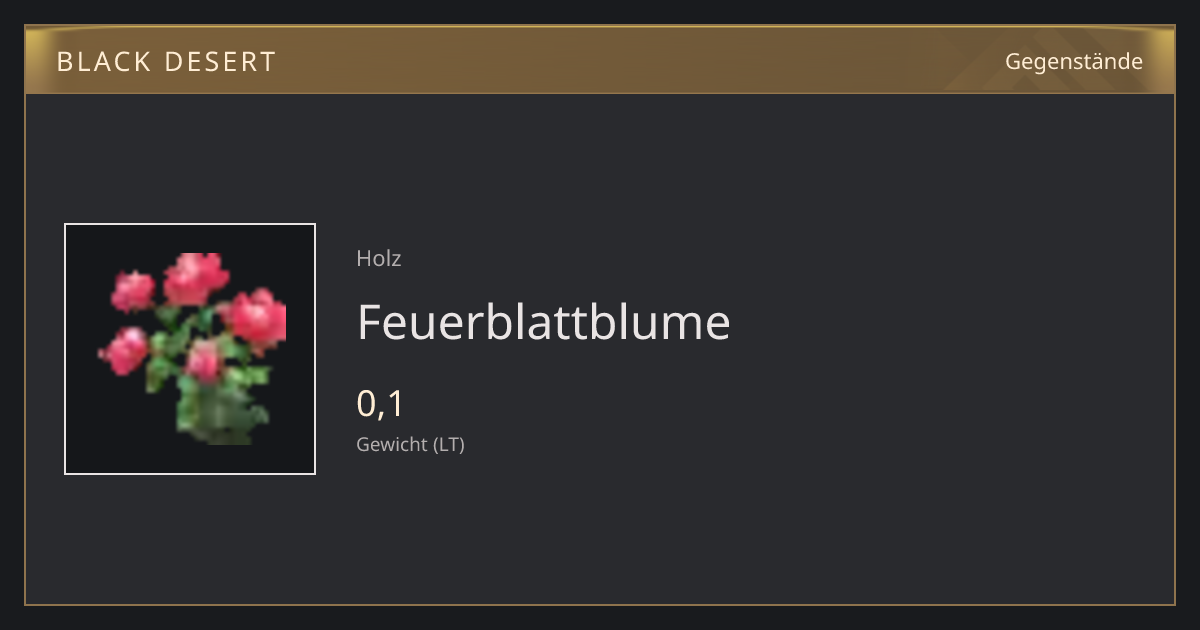Select the lower left pink blossom
Screen dimensions: 1200x630
(124, 351)
